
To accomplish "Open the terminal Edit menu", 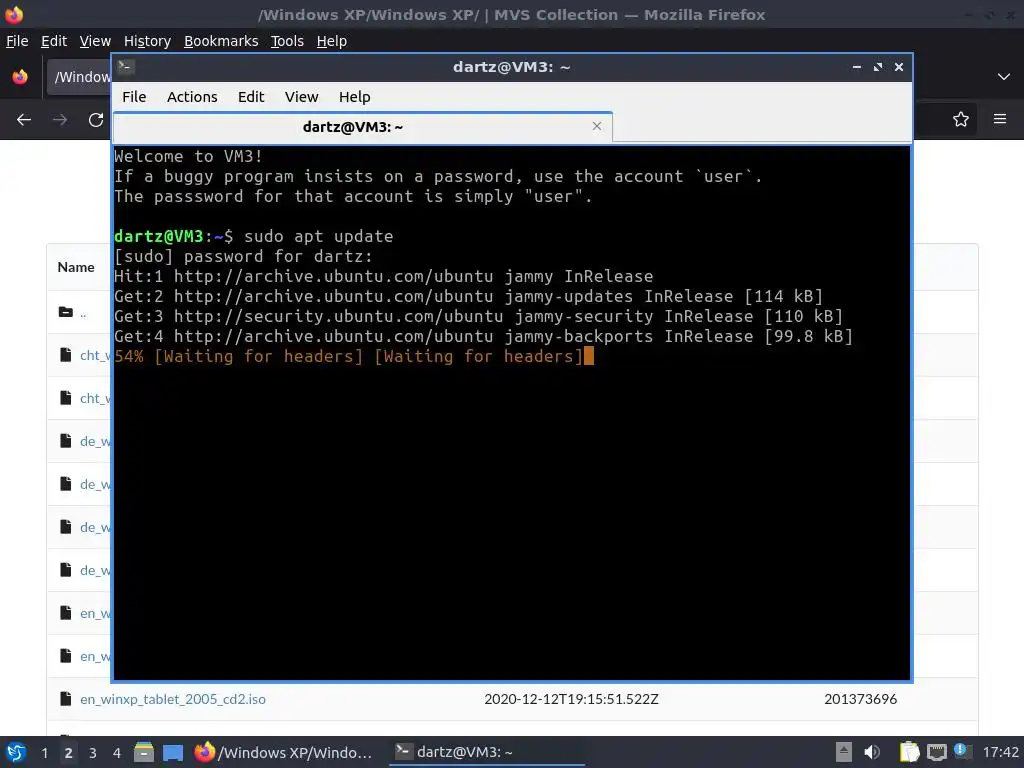I will pos(251,97).
